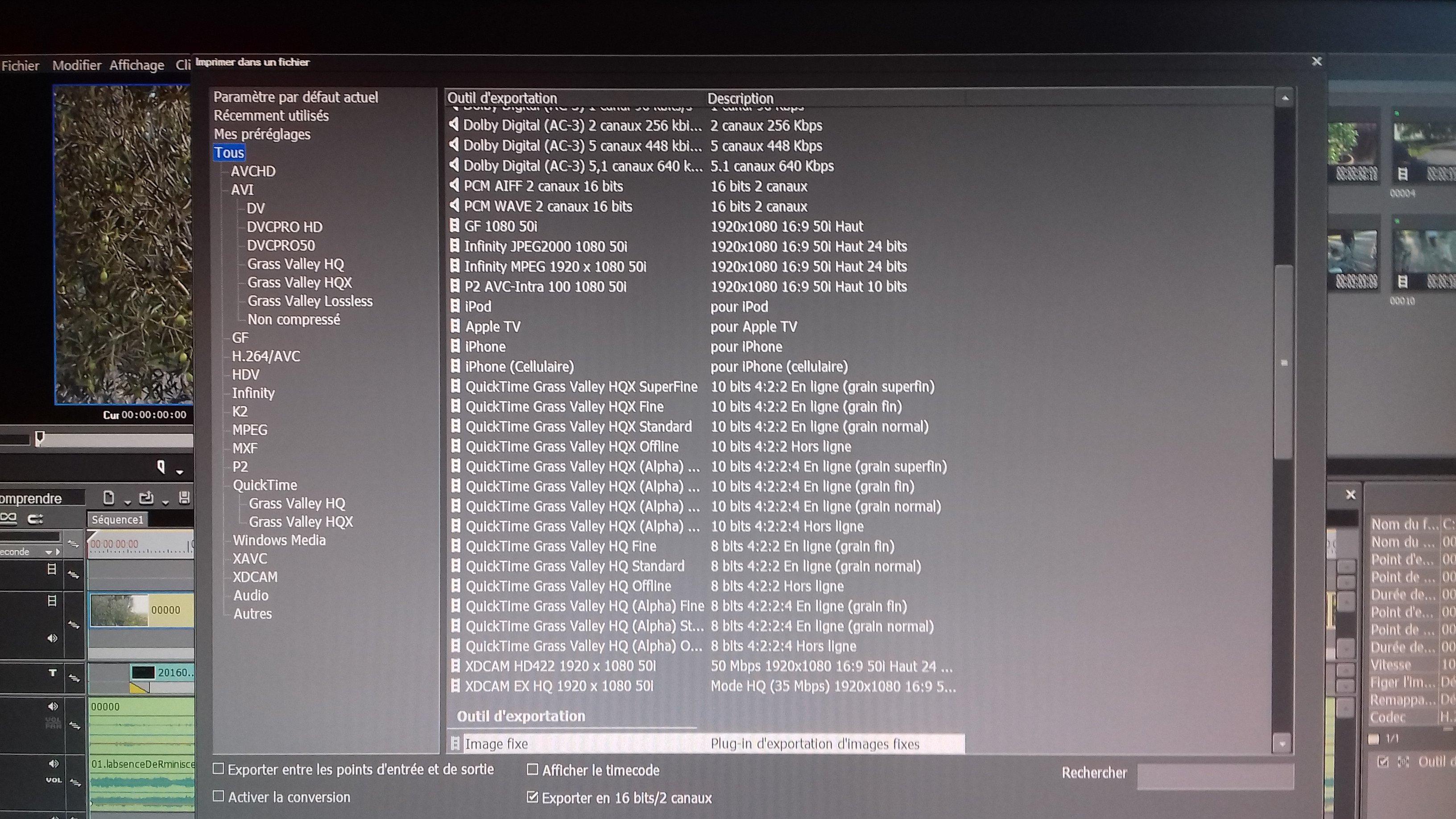Select QuickTime Grass Valley HQX SuperFine row
This screenshot has width=1456, height=819.
pyautogui.click(x=707, y=387)
